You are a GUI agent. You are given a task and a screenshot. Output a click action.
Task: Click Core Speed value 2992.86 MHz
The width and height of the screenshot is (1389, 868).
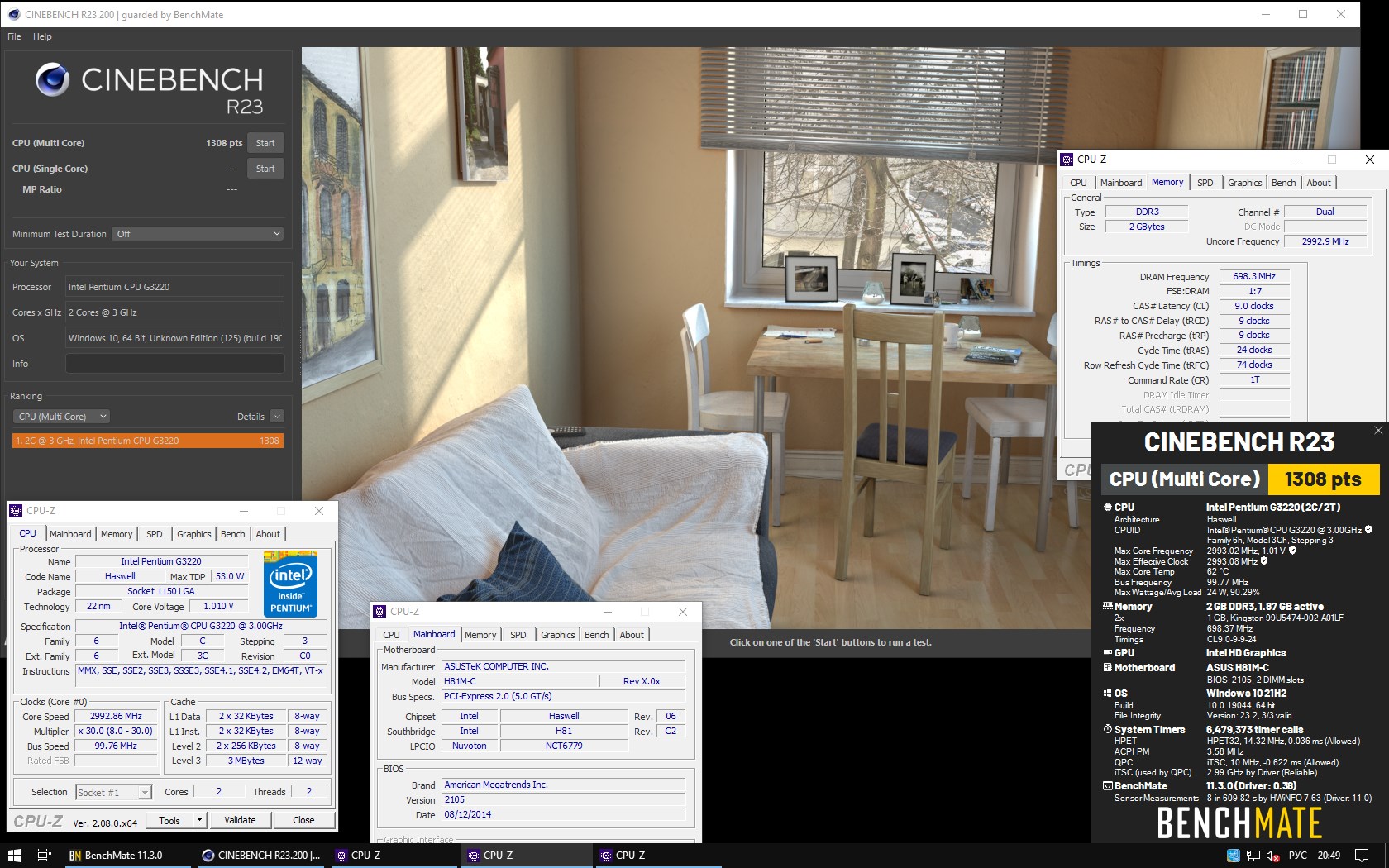[116, 716]
